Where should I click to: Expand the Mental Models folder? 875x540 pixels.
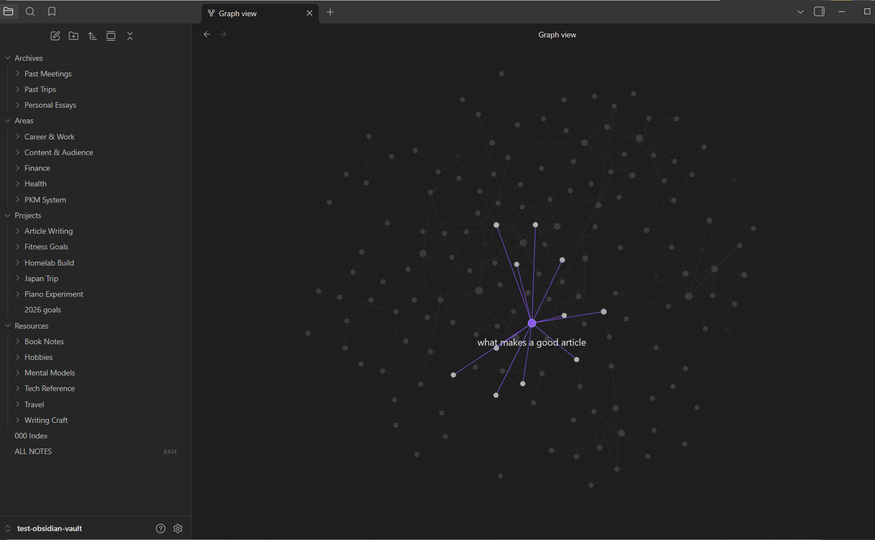coord(50,373)
